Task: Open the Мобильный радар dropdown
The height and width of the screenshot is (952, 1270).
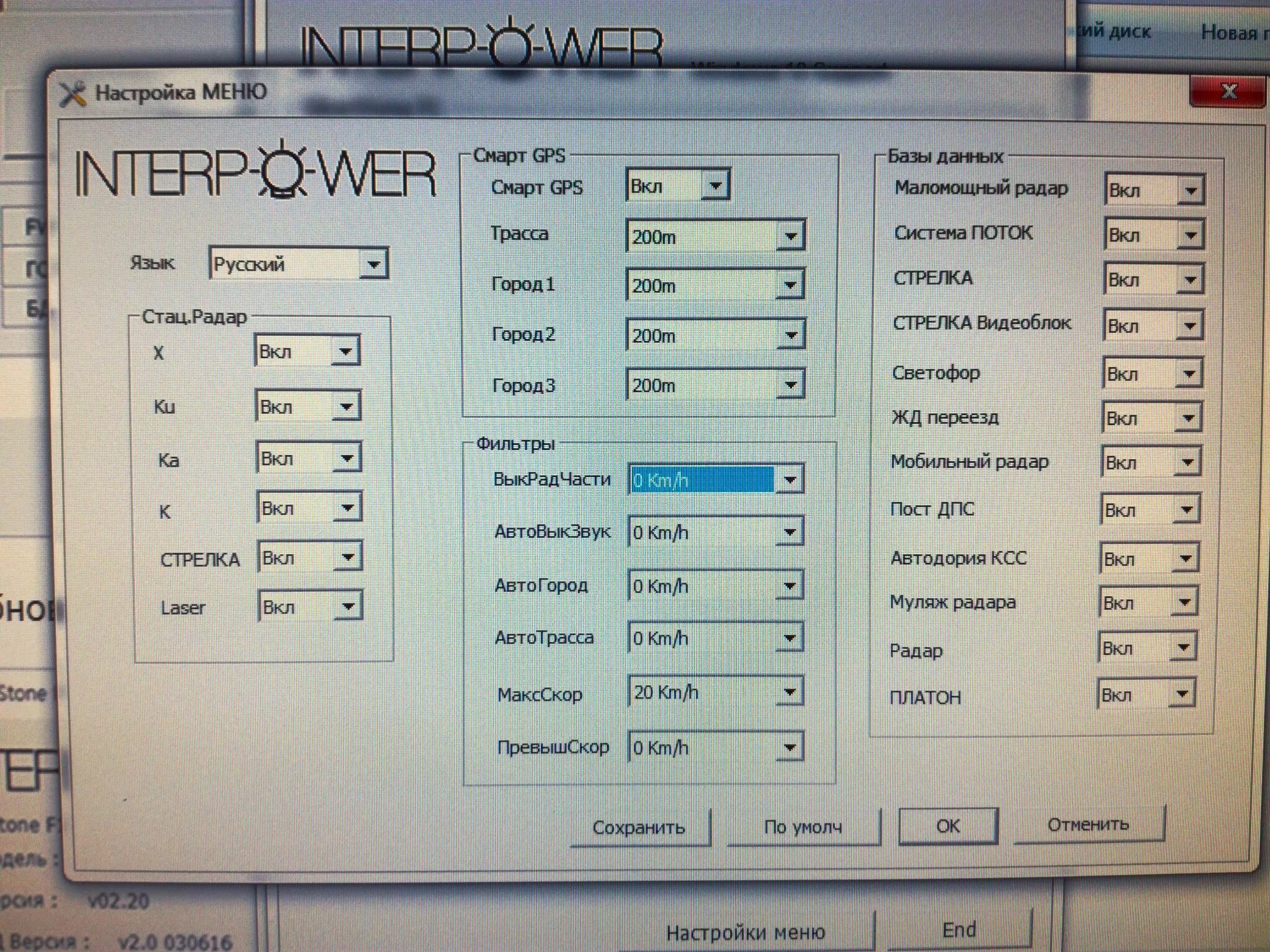Action: click(1151, 462)
